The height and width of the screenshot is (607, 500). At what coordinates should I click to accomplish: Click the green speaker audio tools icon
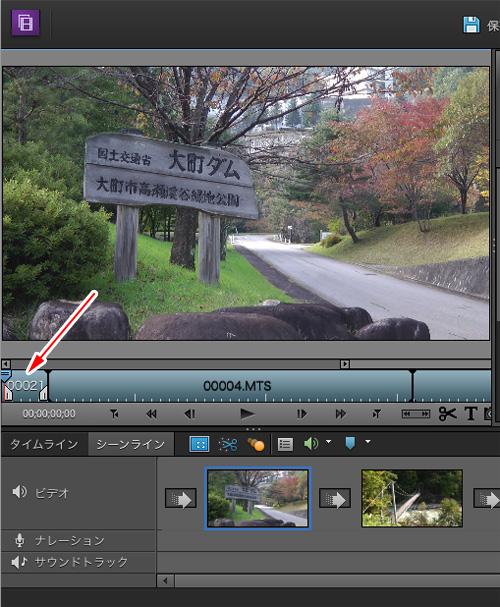(x=311, y=444)
